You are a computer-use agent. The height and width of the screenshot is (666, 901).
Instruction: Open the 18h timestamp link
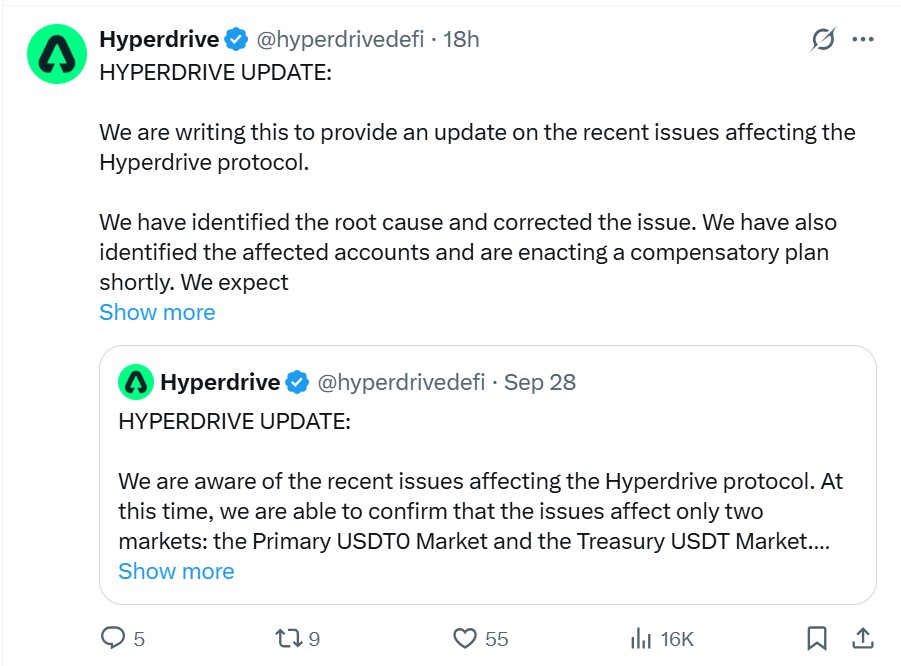click(461, 39)
